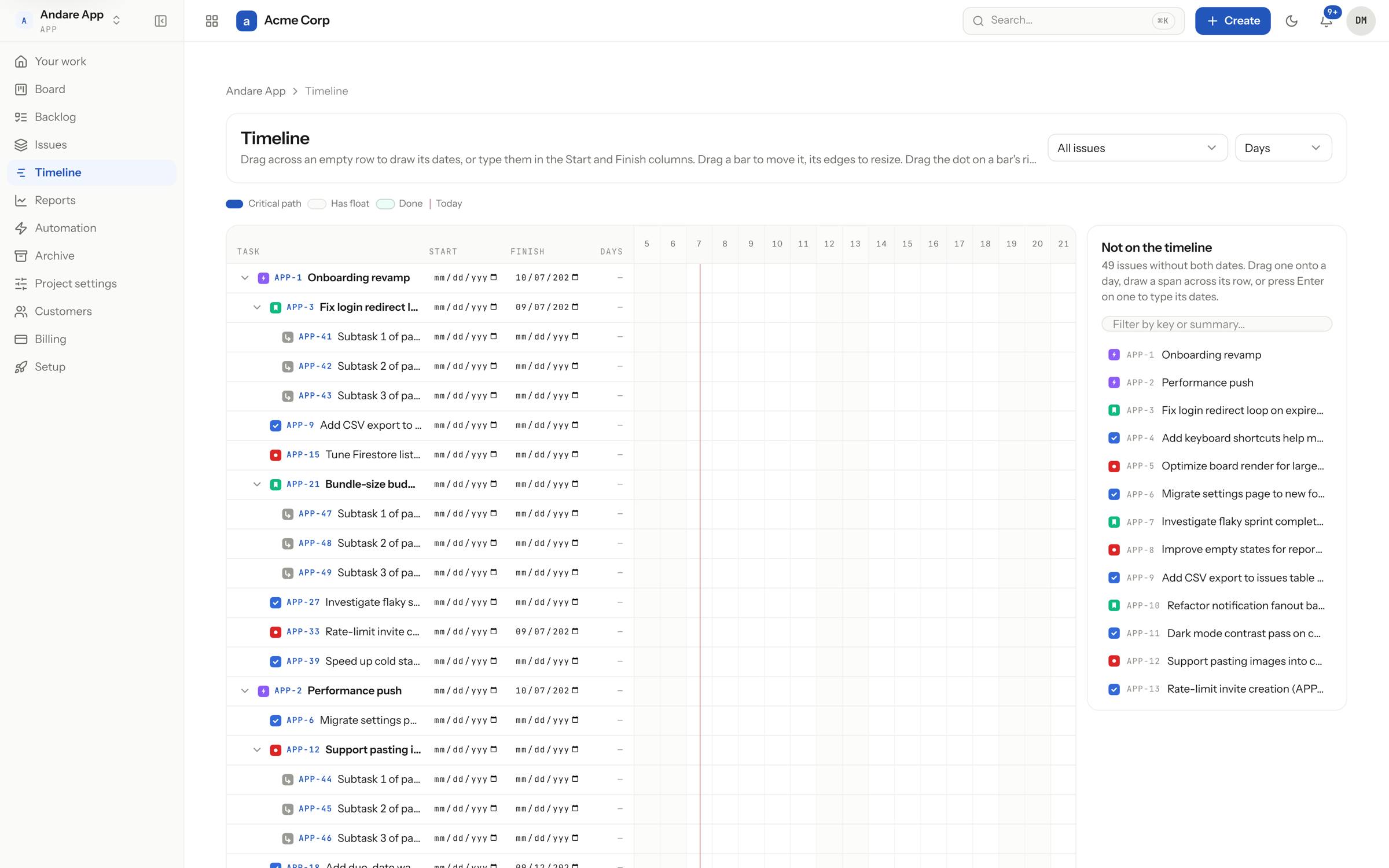Open the Issues page
This screenshot has height=868, width=1389.
tap(91, 145)
